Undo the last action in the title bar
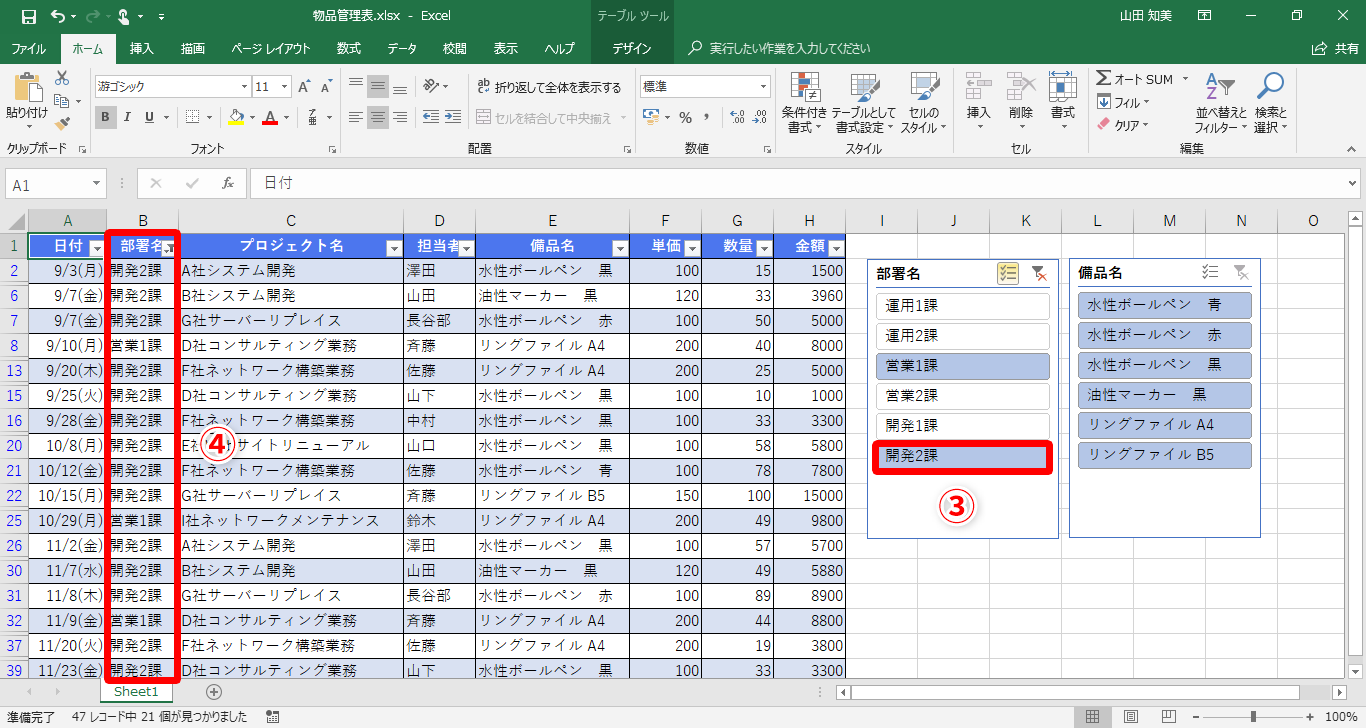 point(58,16)
